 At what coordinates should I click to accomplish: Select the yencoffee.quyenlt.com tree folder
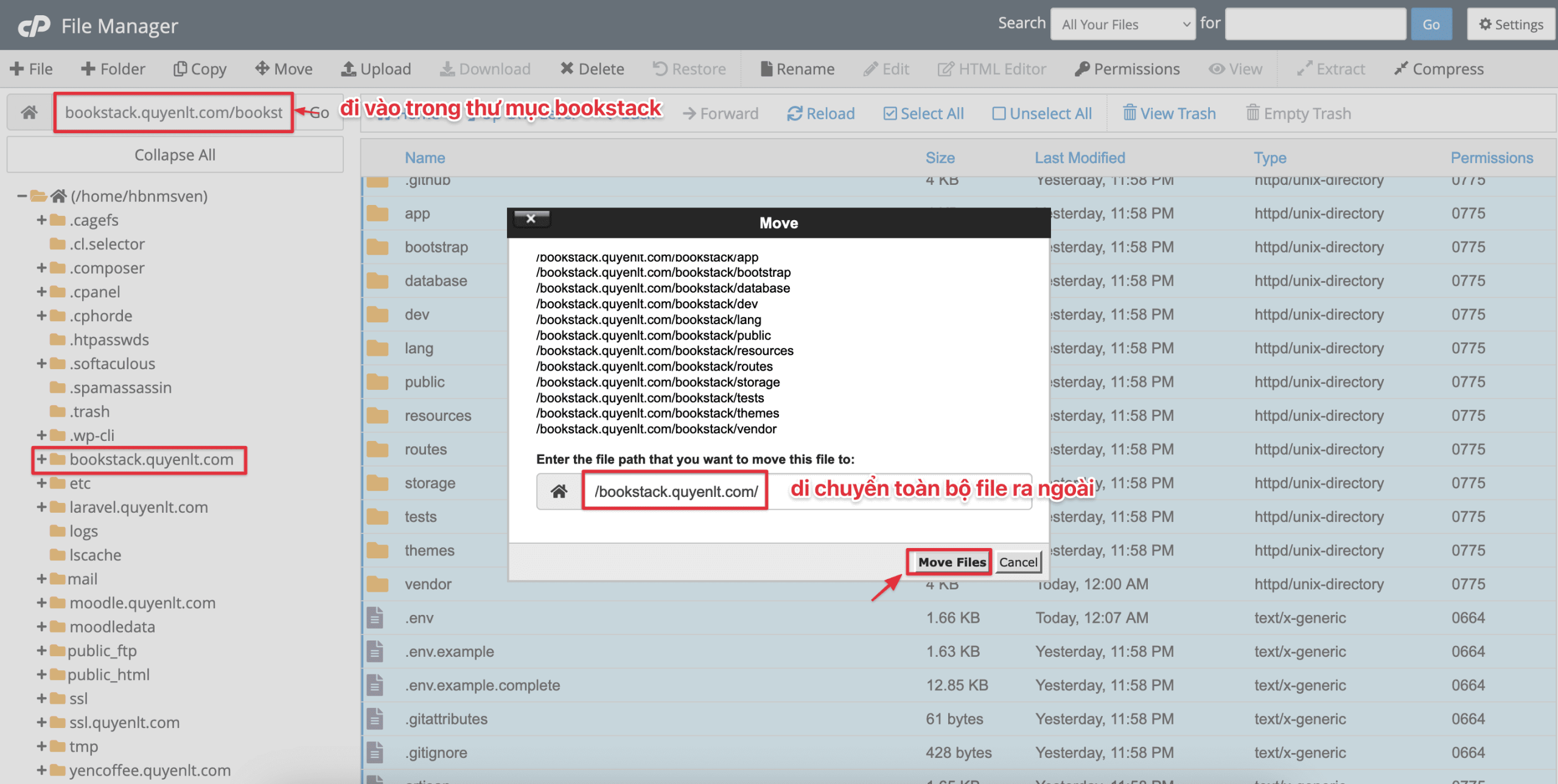[x=150, y=771]
